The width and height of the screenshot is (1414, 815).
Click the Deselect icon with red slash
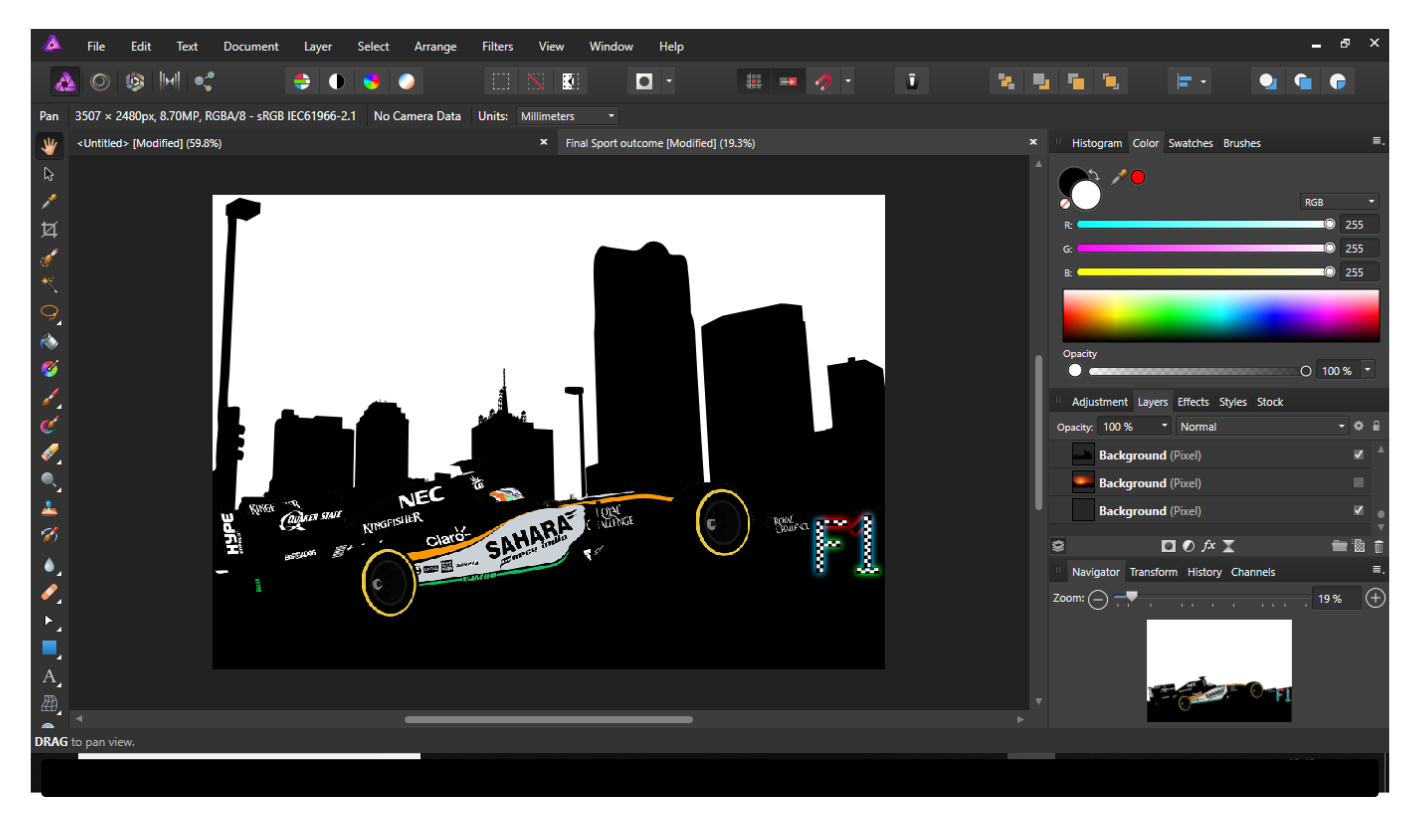[x=536, y=81]
